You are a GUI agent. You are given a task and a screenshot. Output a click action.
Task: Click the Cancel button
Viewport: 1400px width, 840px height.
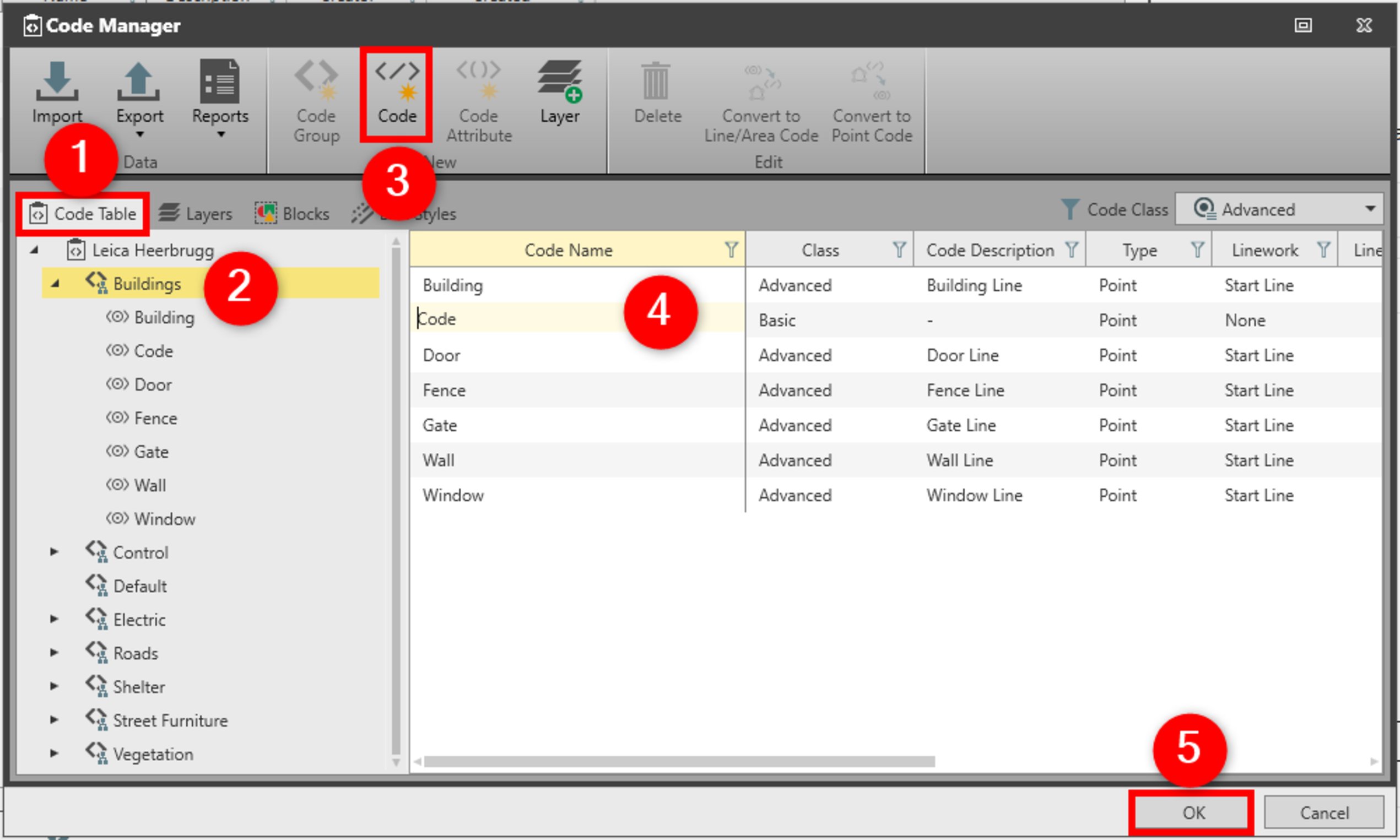click(x=1323, y=813)
